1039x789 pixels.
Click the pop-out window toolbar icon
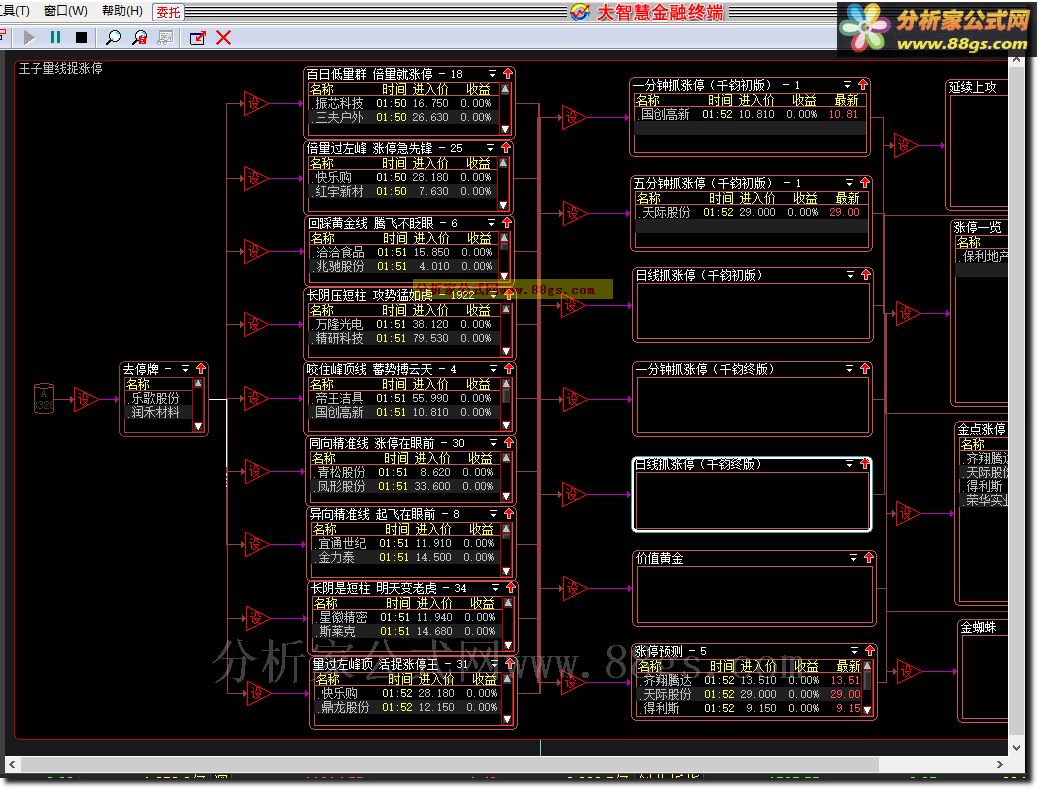197,38
